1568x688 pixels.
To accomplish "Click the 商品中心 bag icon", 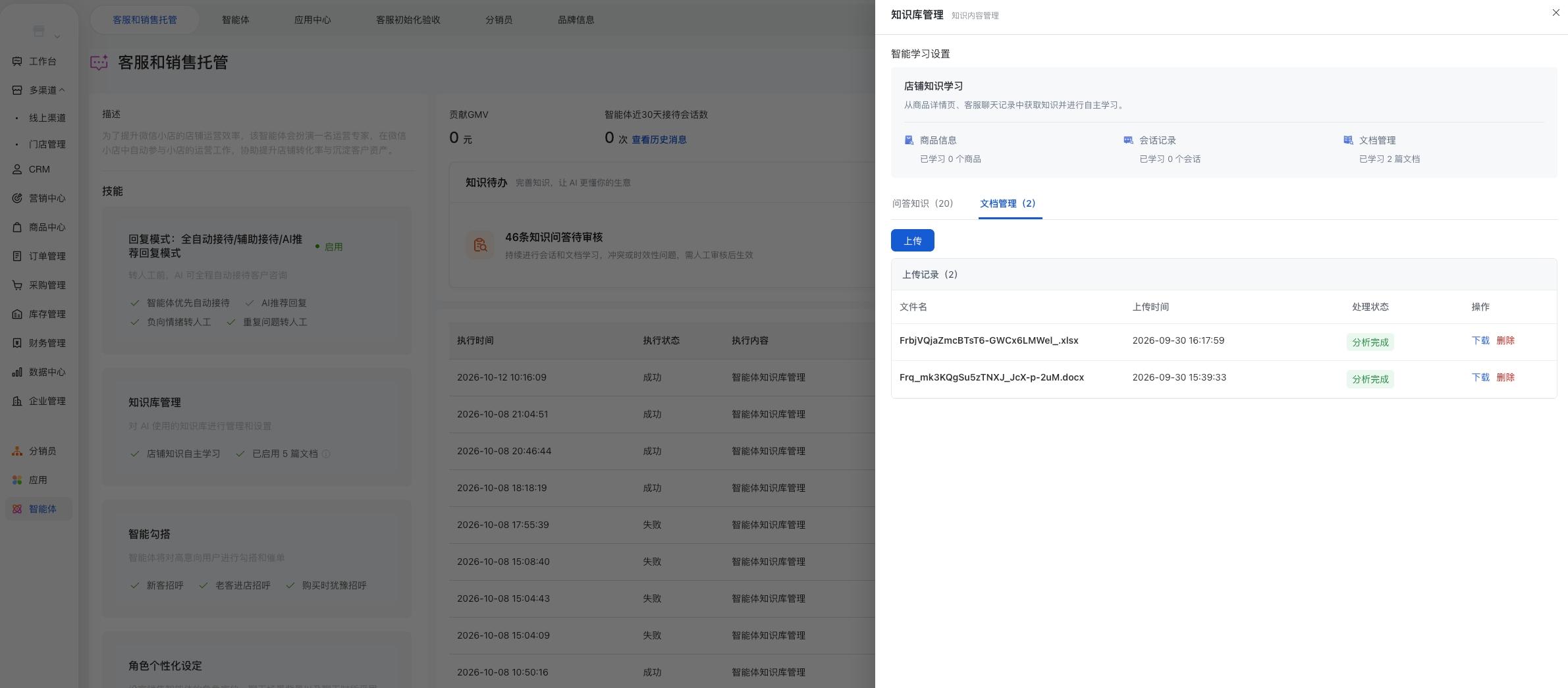I will click(x=17, y=227).
